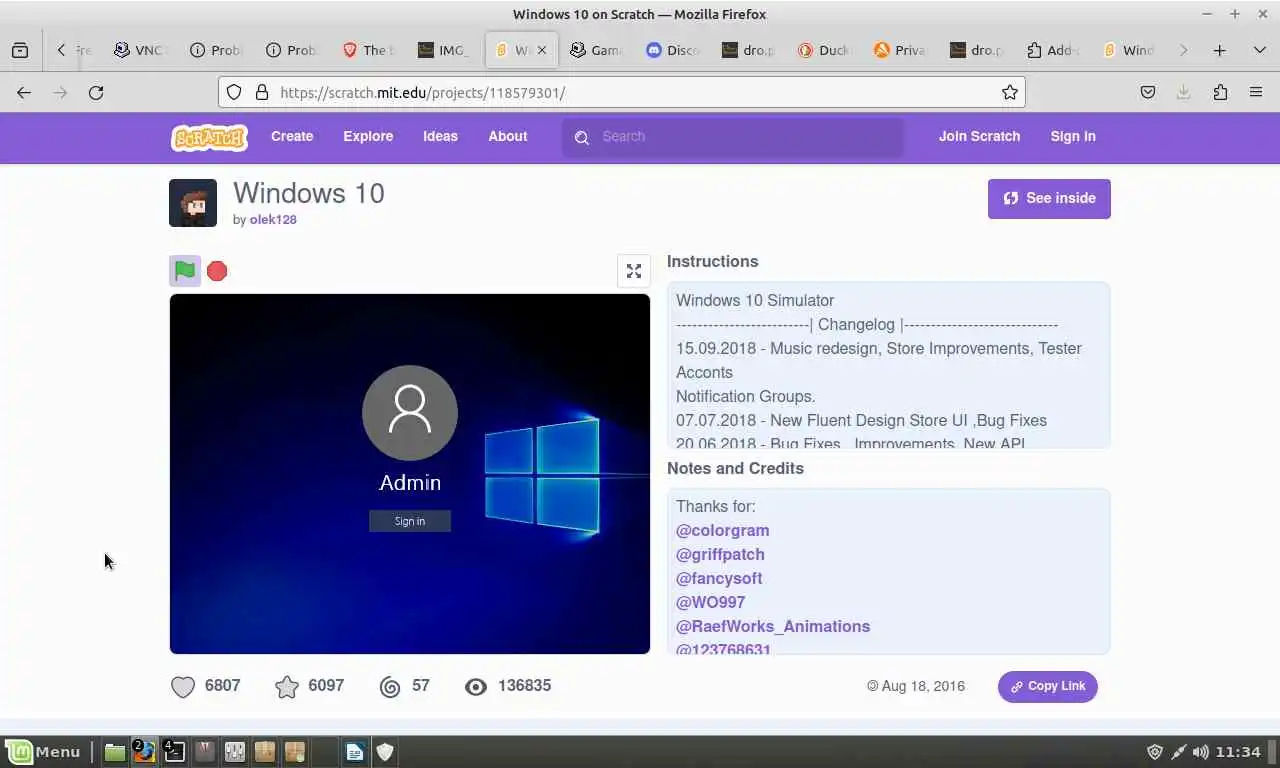Reload the current page

pyautogui.click(x=96, y=92)
